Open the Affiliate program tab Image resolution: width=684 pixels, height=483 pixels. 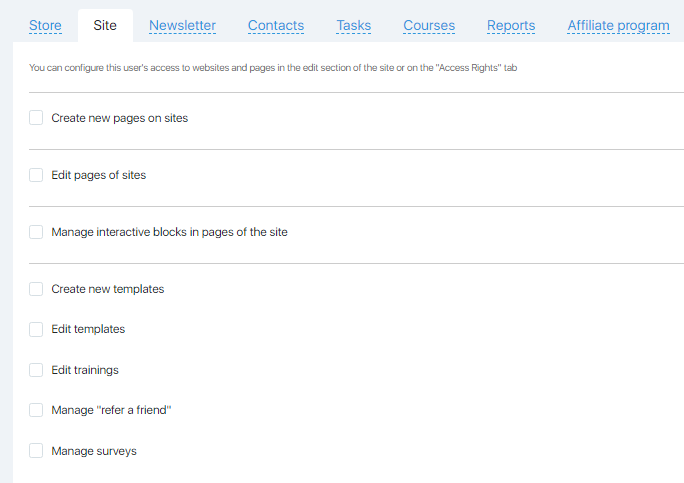618,26
